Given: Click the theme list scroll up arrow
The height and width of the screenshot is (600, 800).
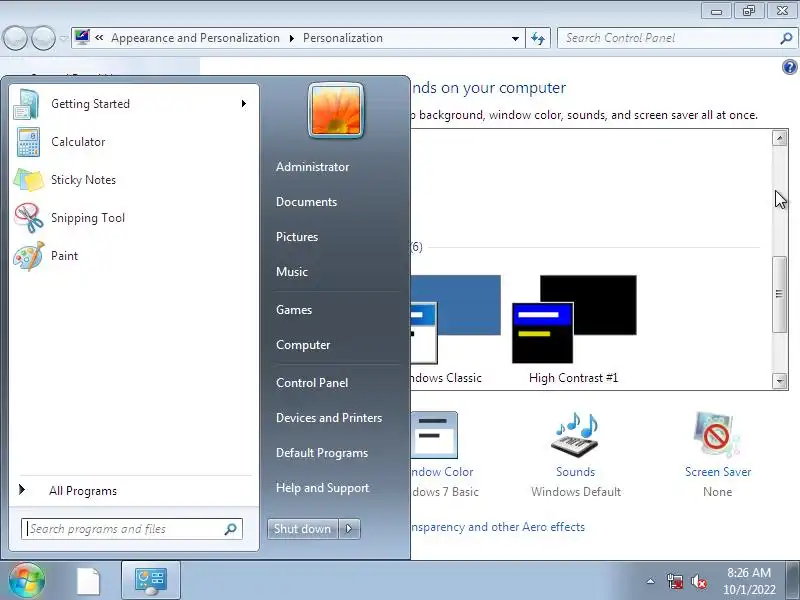Looking at the screenshot, I should 779,138.
